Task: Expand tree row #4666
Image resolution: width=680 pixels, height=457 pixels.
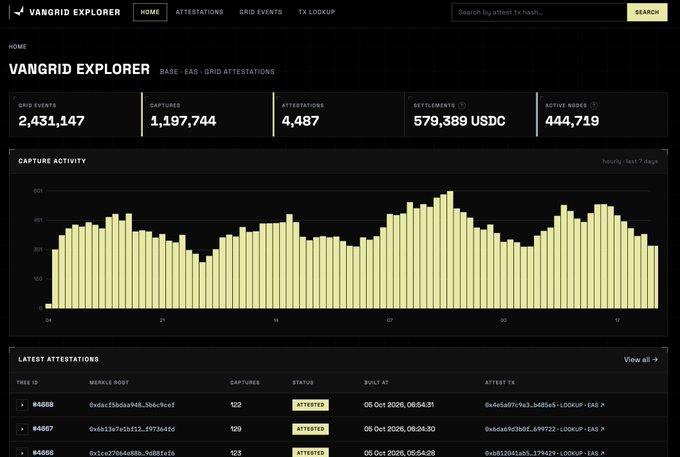Action: [22, 453]
